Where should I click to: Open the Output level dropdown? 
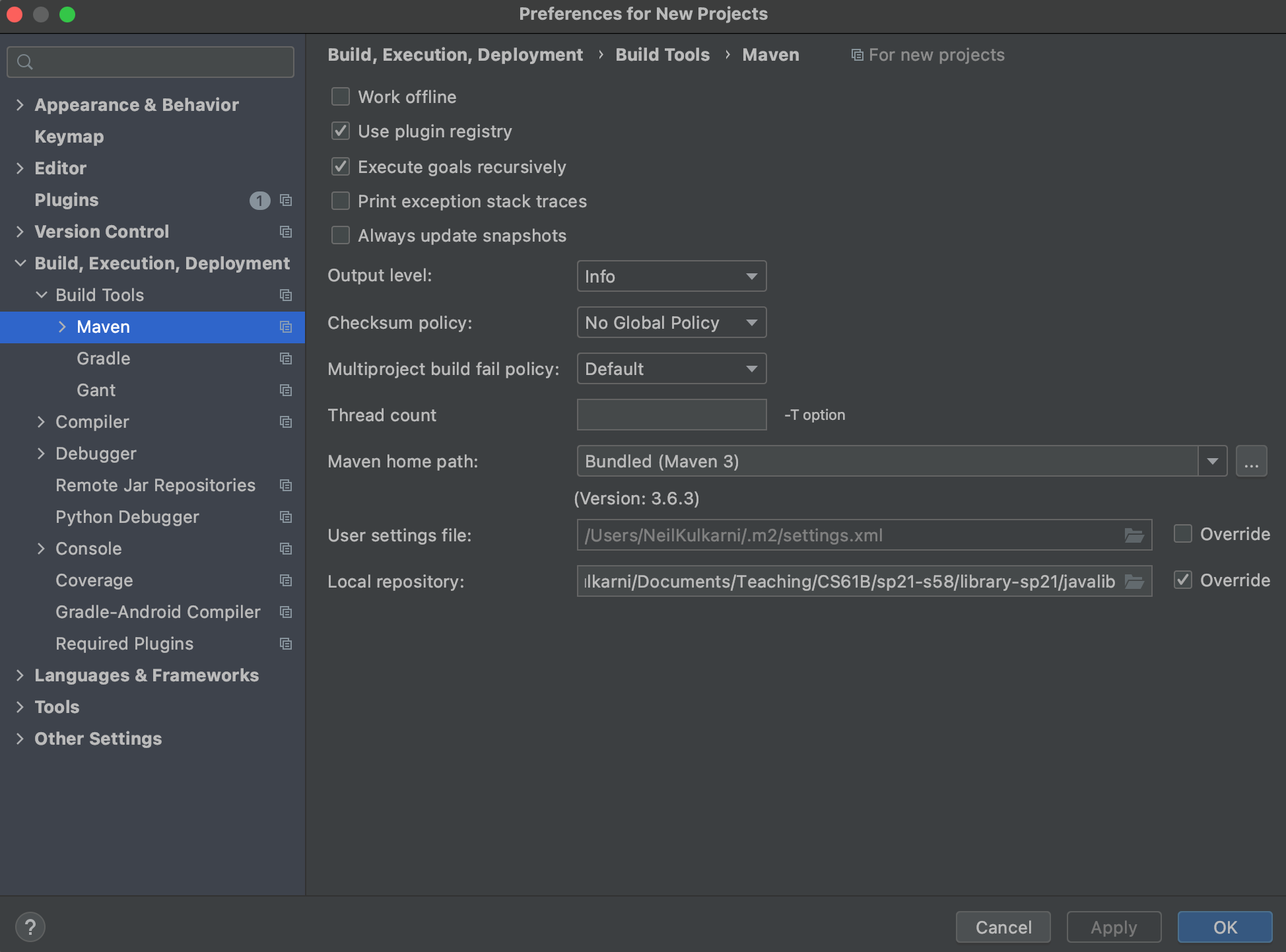point(671,276)
